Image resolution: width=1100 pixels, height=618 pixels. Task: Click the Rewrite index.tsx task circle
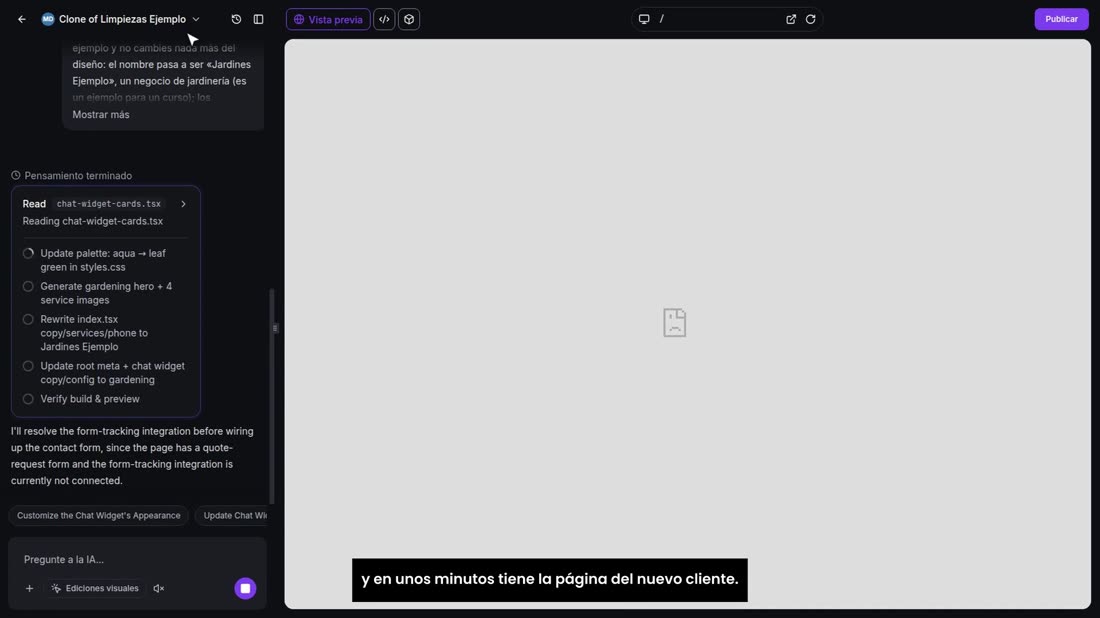(x=28, y=319)
